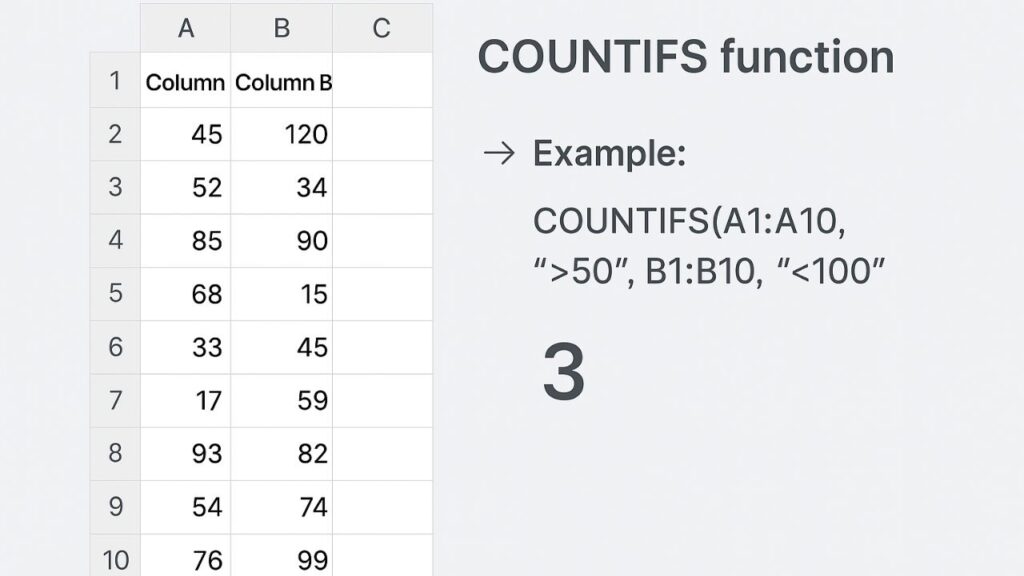Click the arrow icon beside Example

[x=499, y=153]
